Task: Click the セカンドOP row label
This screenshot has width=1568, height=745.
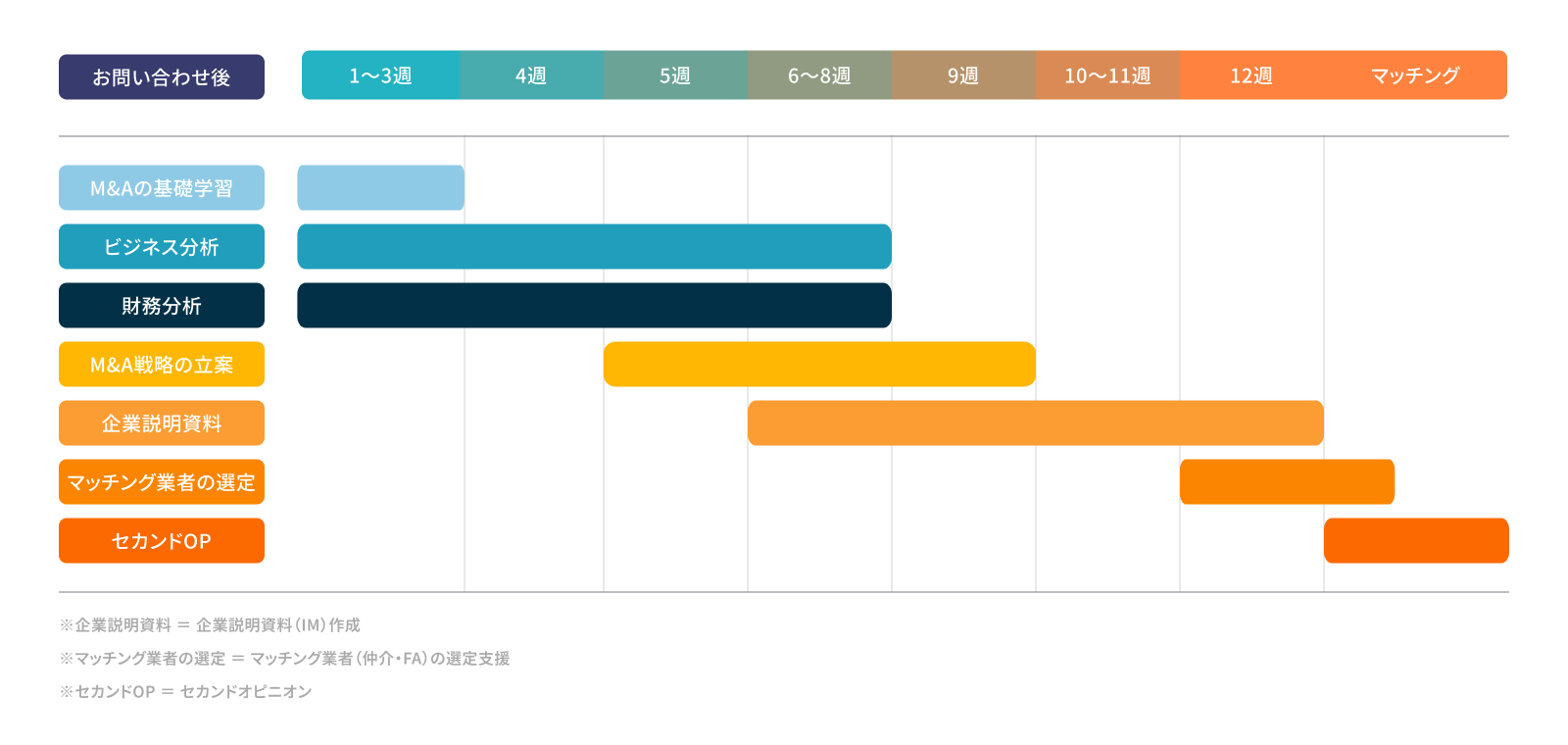Action: click(x=162, y=541)
